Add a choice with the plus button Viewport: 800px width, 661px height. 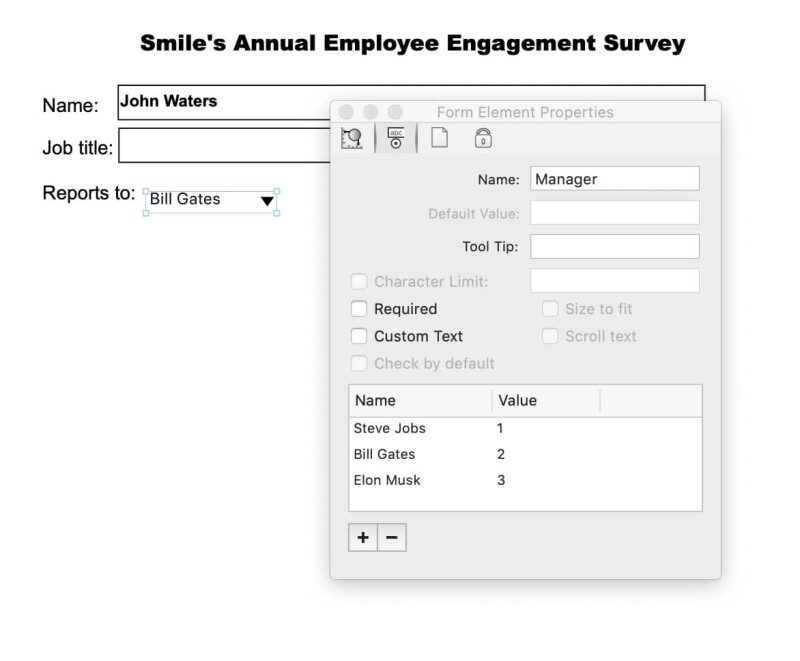coord(363,537)
